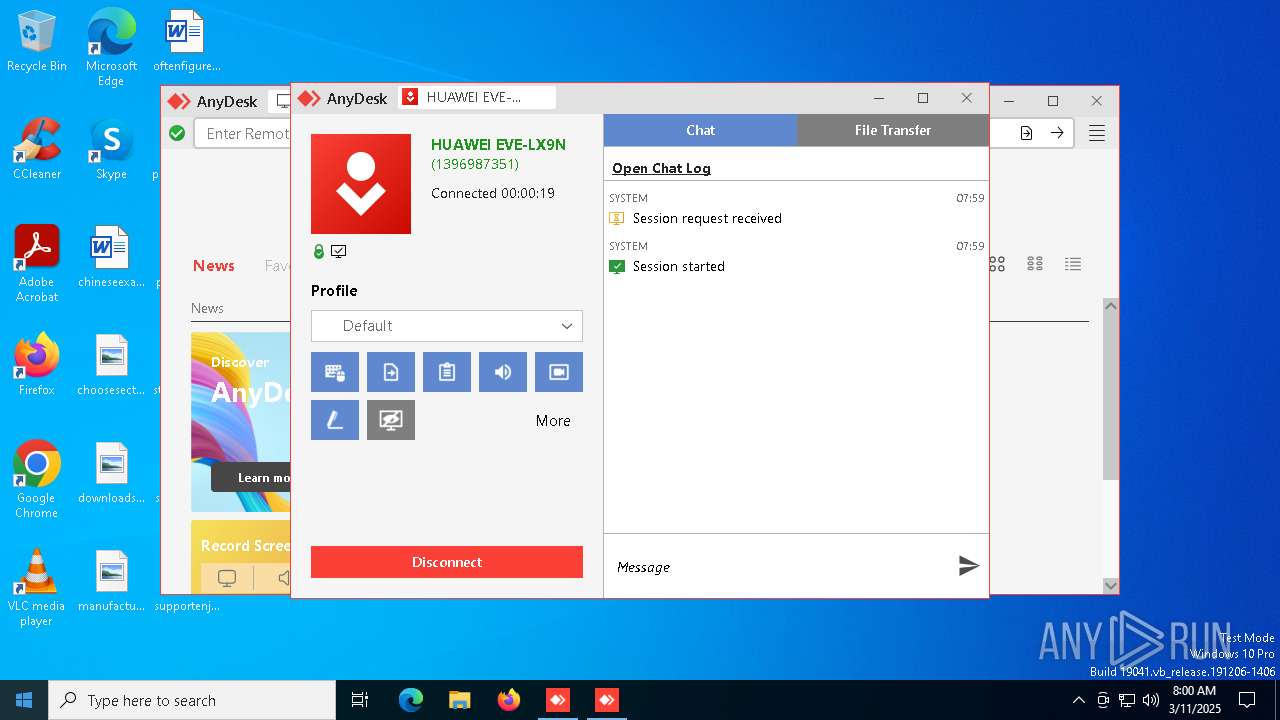Click the 1396987351 address ID text
Screen dimensions: 1280x720
point(475,164)
